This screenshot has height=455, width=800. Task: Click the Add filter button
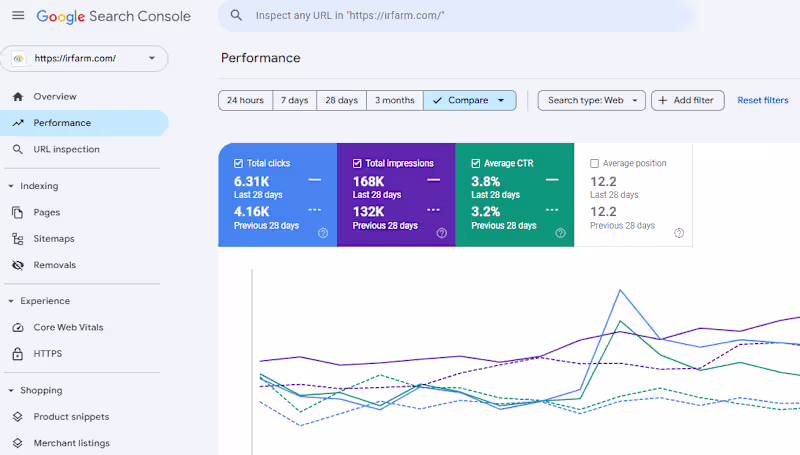coord(688,100)
